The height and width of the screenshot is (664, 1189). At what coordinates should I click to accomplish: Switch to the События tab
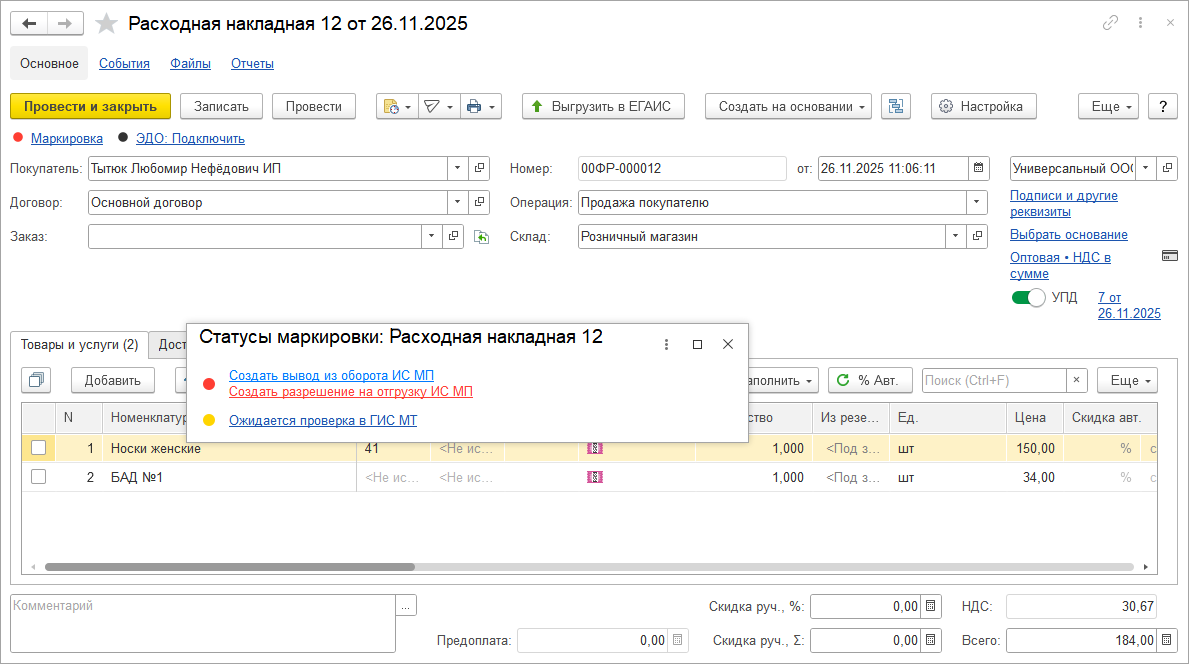(124, 63)
